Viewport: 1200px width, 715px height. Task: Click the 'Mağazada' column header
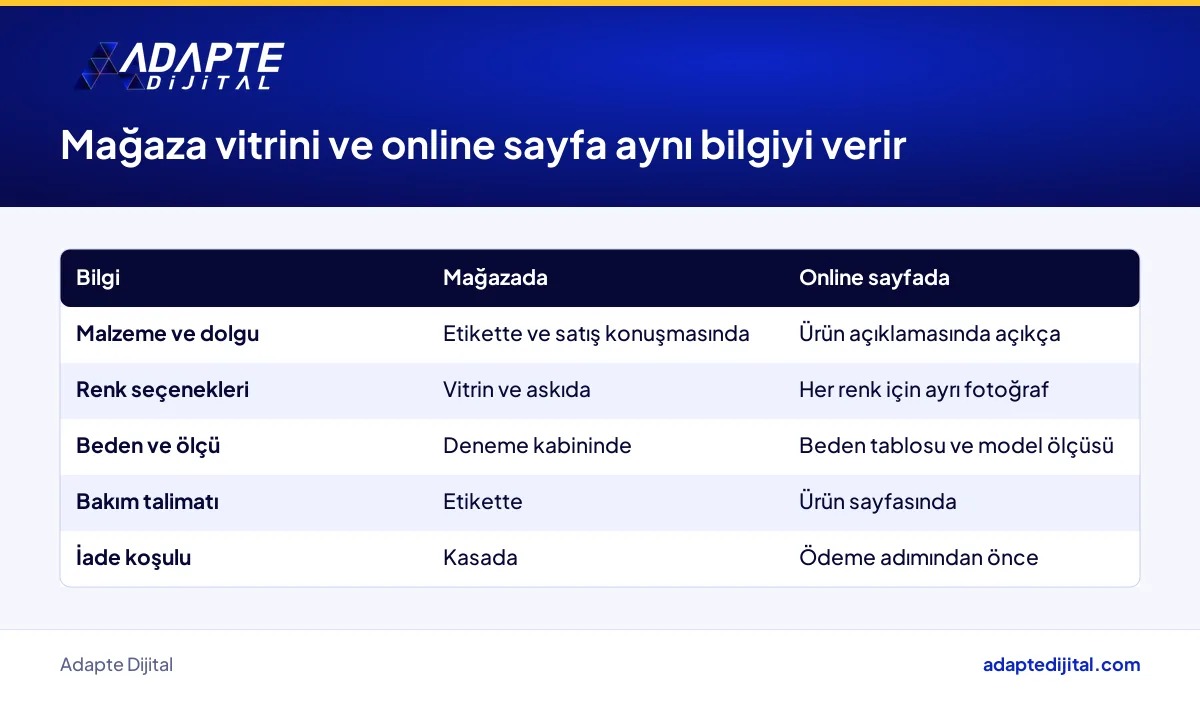[x=495, y=278]
